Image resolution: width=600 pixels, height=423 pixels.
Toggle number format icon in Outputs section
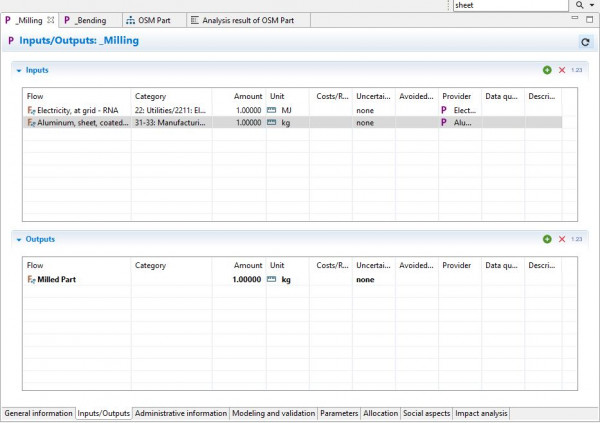click(x=576, y=239)
